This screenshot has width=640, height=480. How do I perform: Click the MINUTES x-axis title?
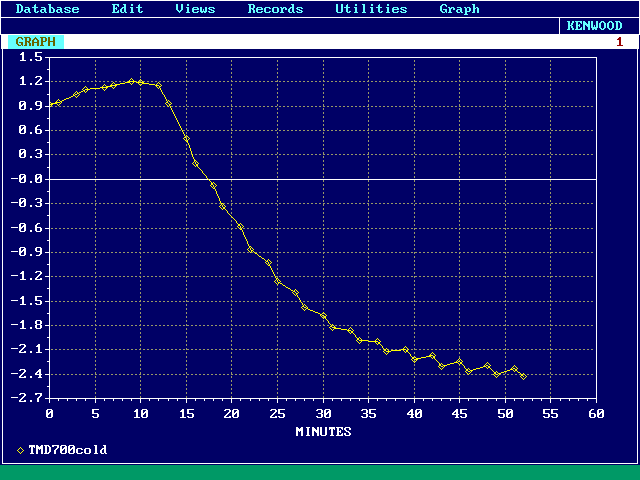click(323, 432)
